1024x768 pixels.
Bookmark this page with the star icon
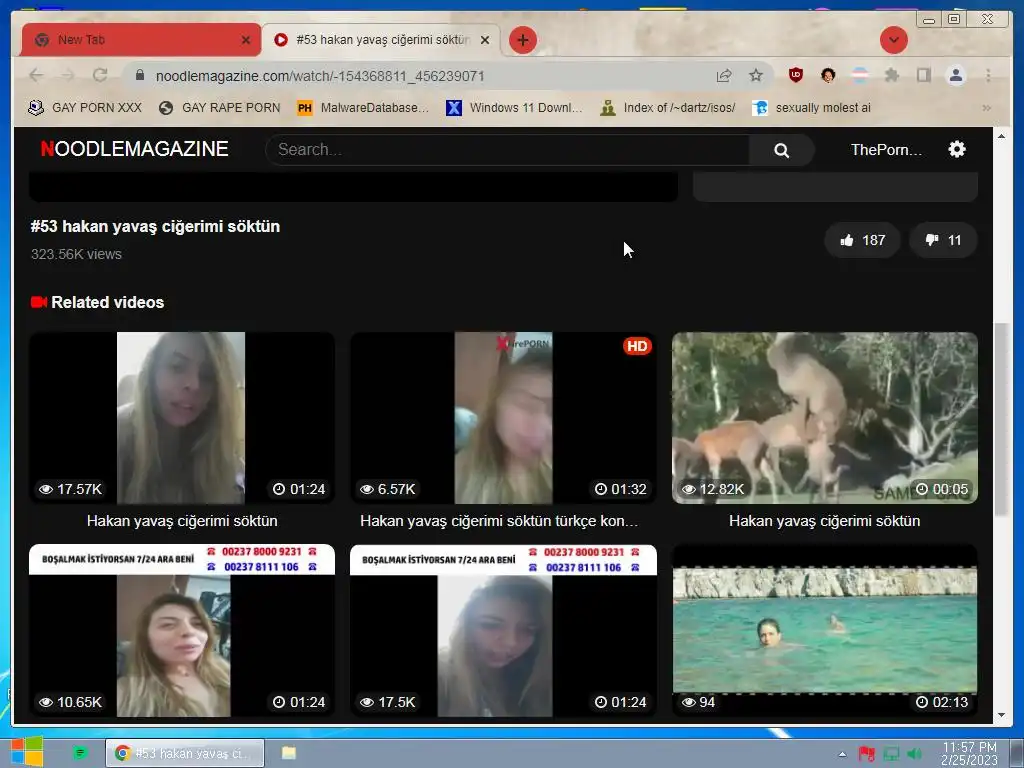tap(756, 76)
